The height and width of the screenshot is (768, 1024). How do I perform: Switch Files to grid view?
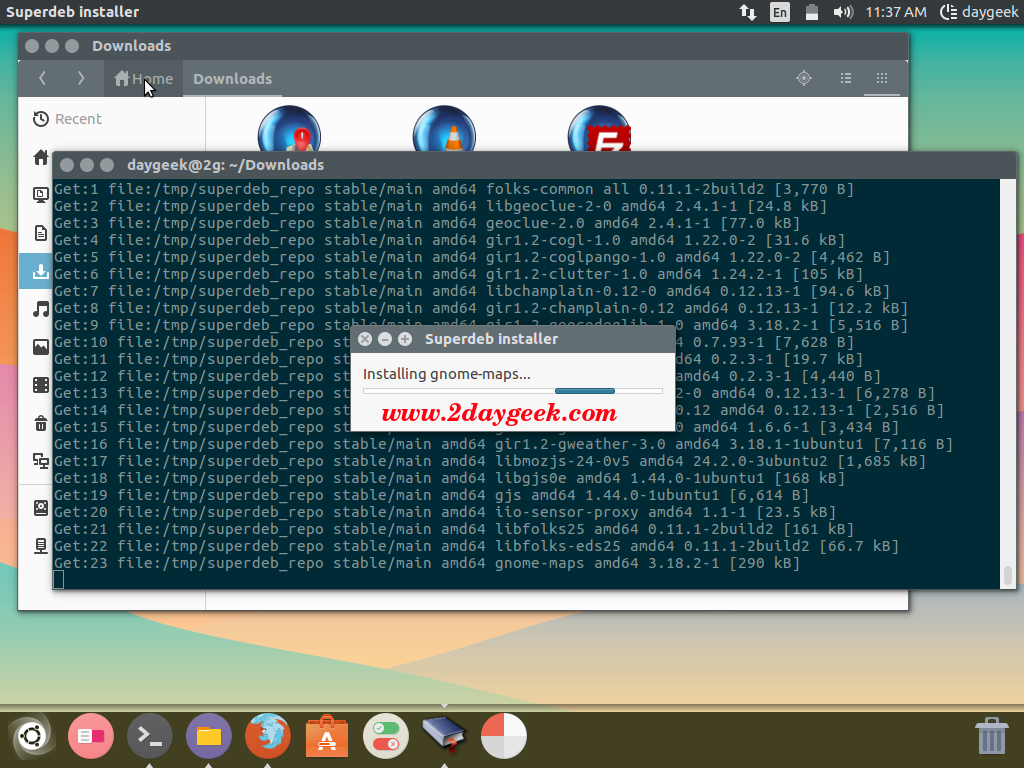882,78
